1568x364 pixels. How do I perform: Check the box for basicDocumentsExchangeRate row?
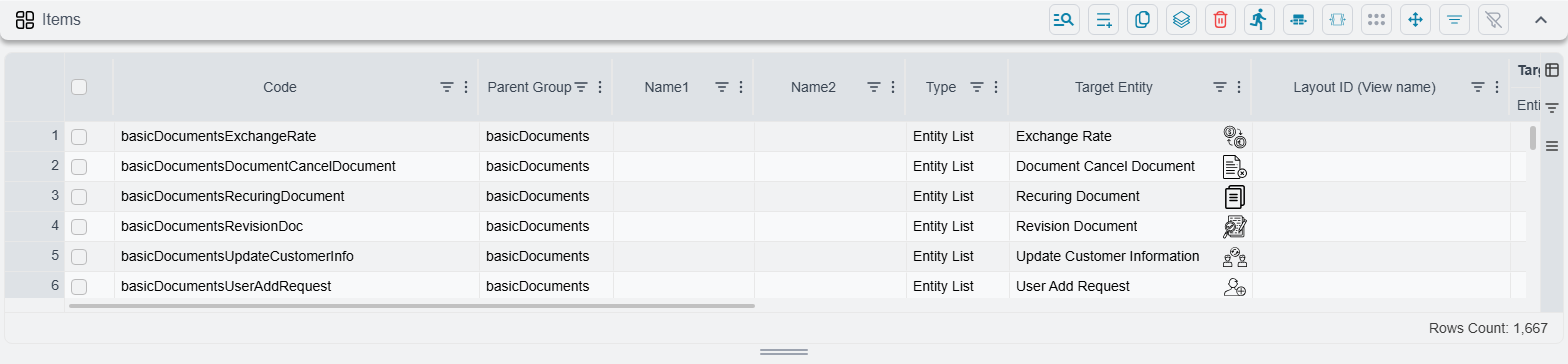click(x=79, y=137)
